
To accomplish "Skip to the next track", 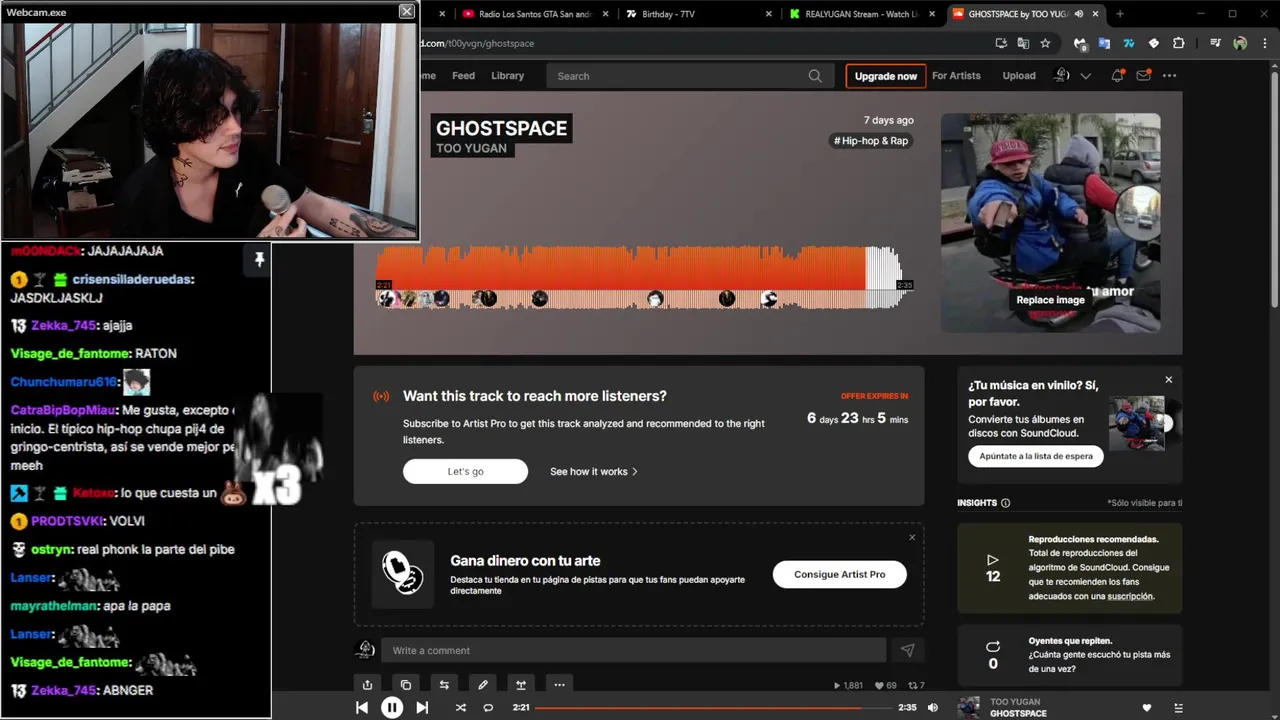I will 422,707.
